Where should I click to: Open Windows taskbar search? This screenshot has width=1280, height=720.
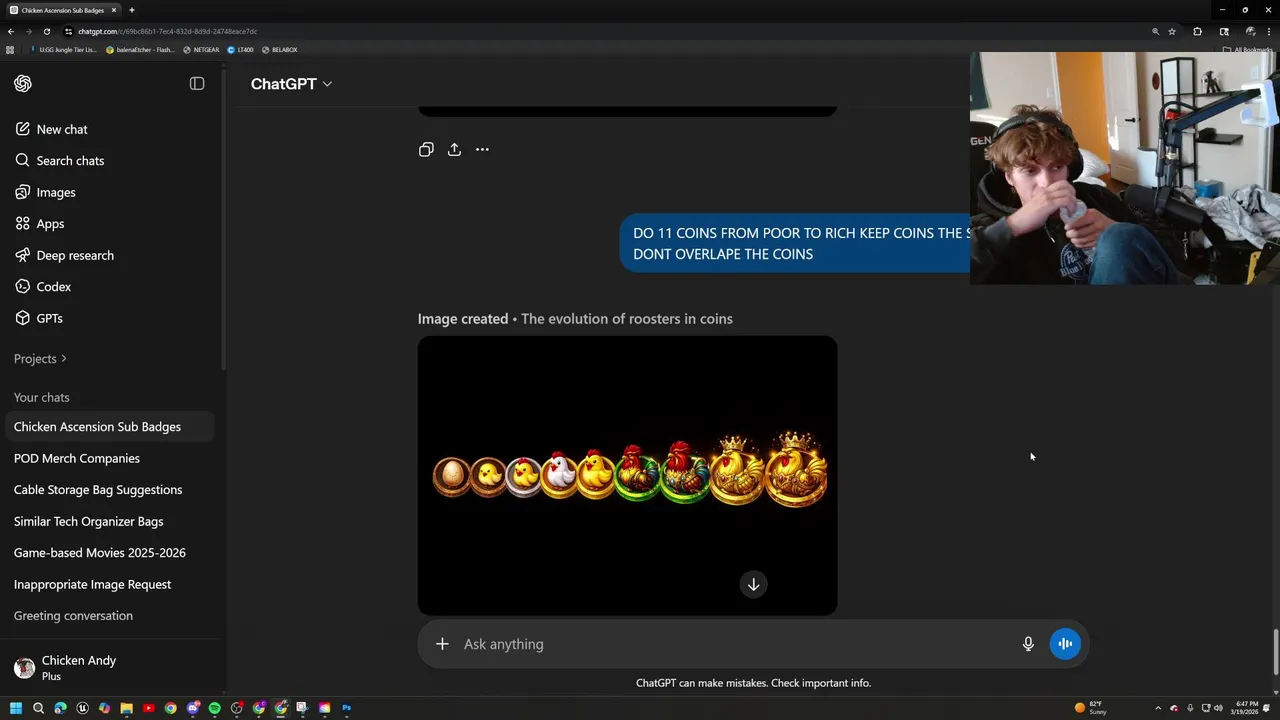click(x=38, y=708)
